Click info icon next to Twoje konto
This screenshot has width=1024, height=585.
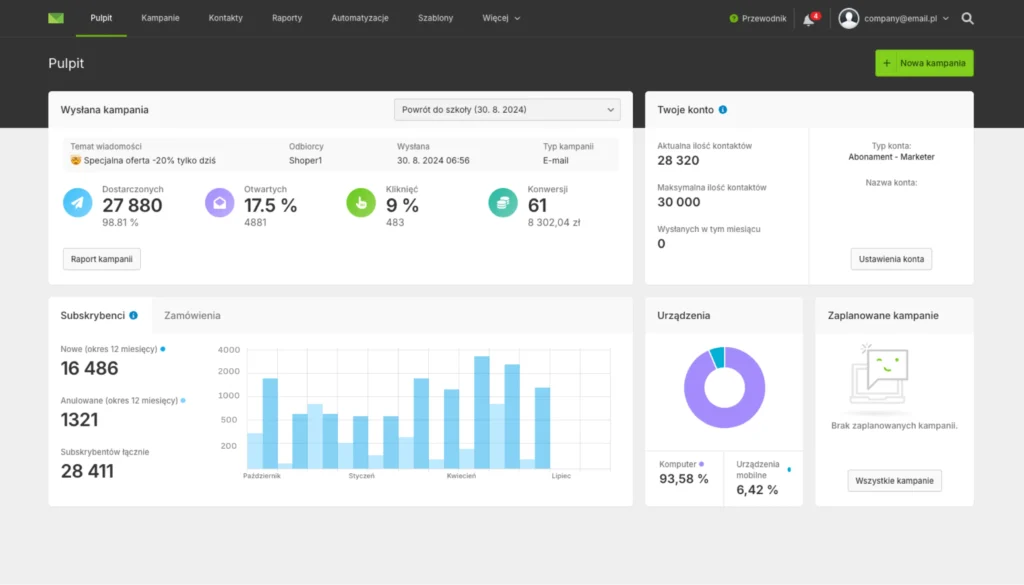point(723,110)
